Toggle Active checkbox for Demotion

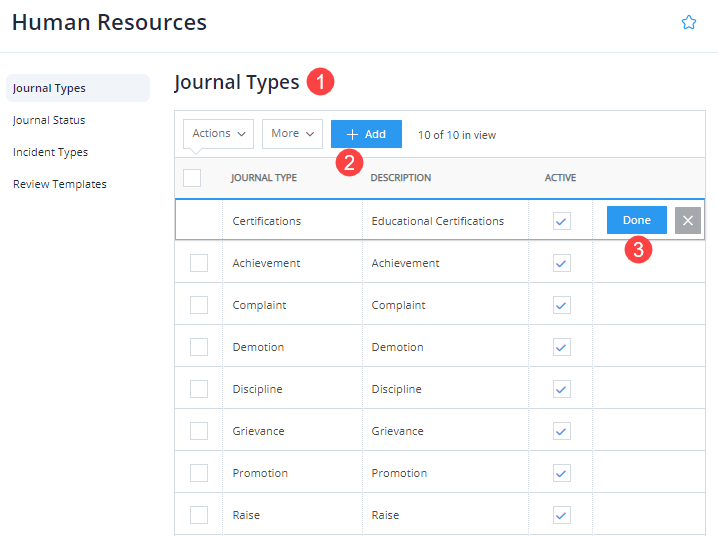[561, 347]
